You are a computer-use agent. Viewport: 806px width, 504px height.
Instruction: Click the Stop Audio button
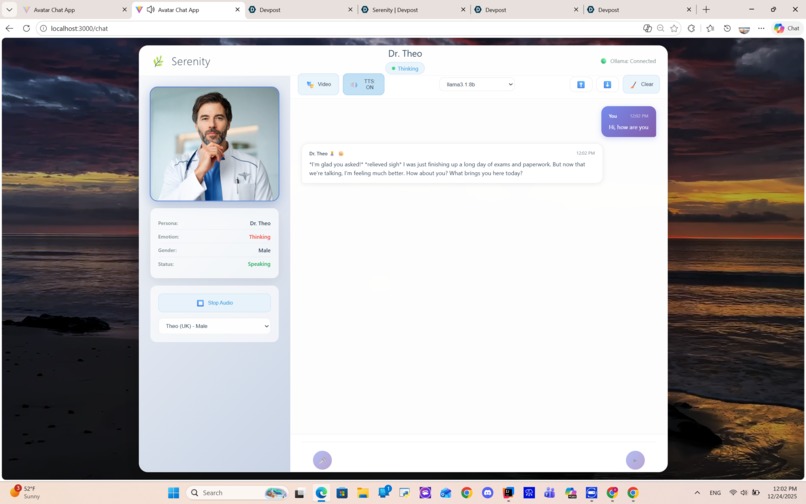pyautogui.click(x=214, y=303)
